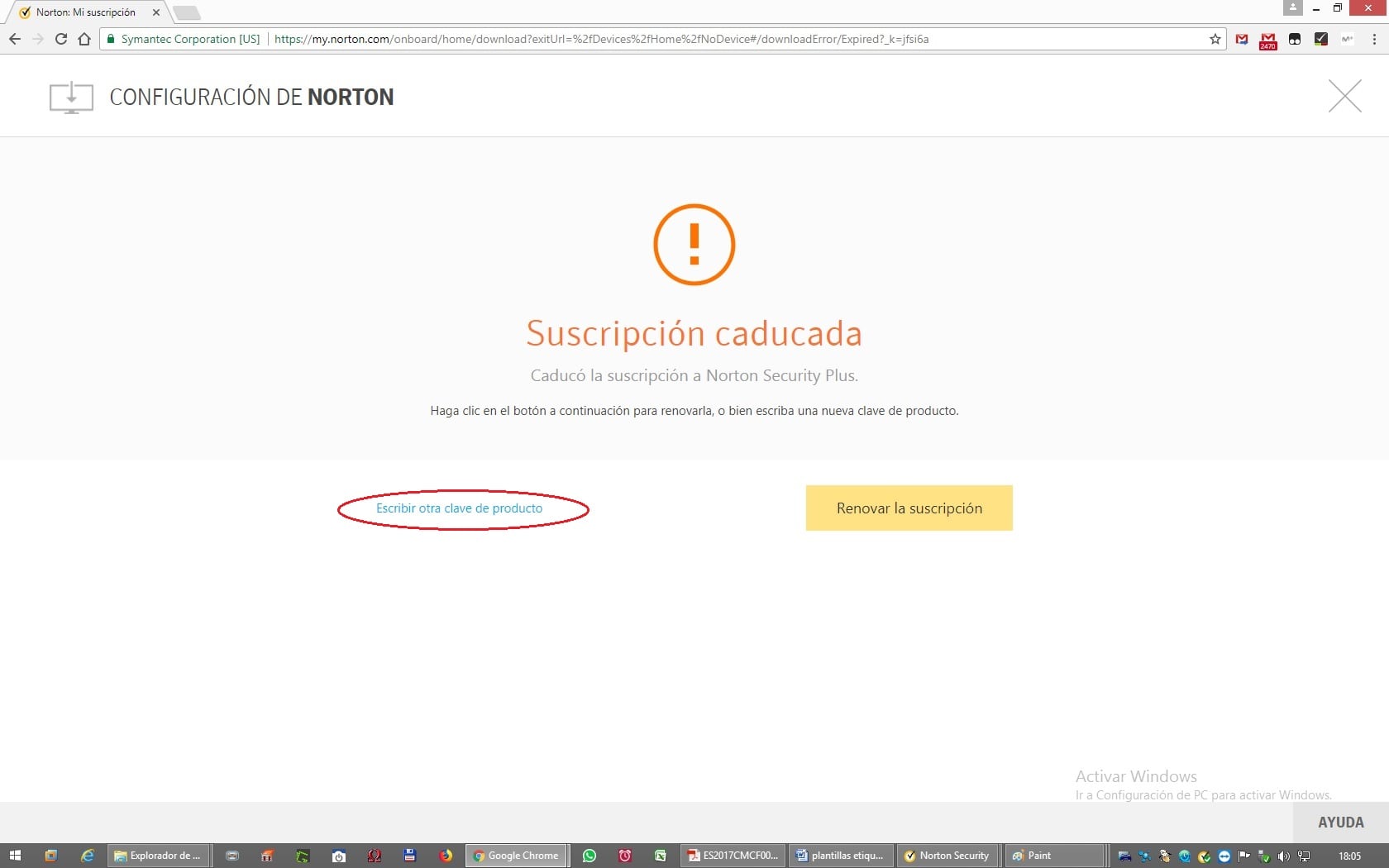Close the Norton: Mi suscripción tab
This screenshot has width=1389, height=868.
pyautogui.click(x=156, y=12)
